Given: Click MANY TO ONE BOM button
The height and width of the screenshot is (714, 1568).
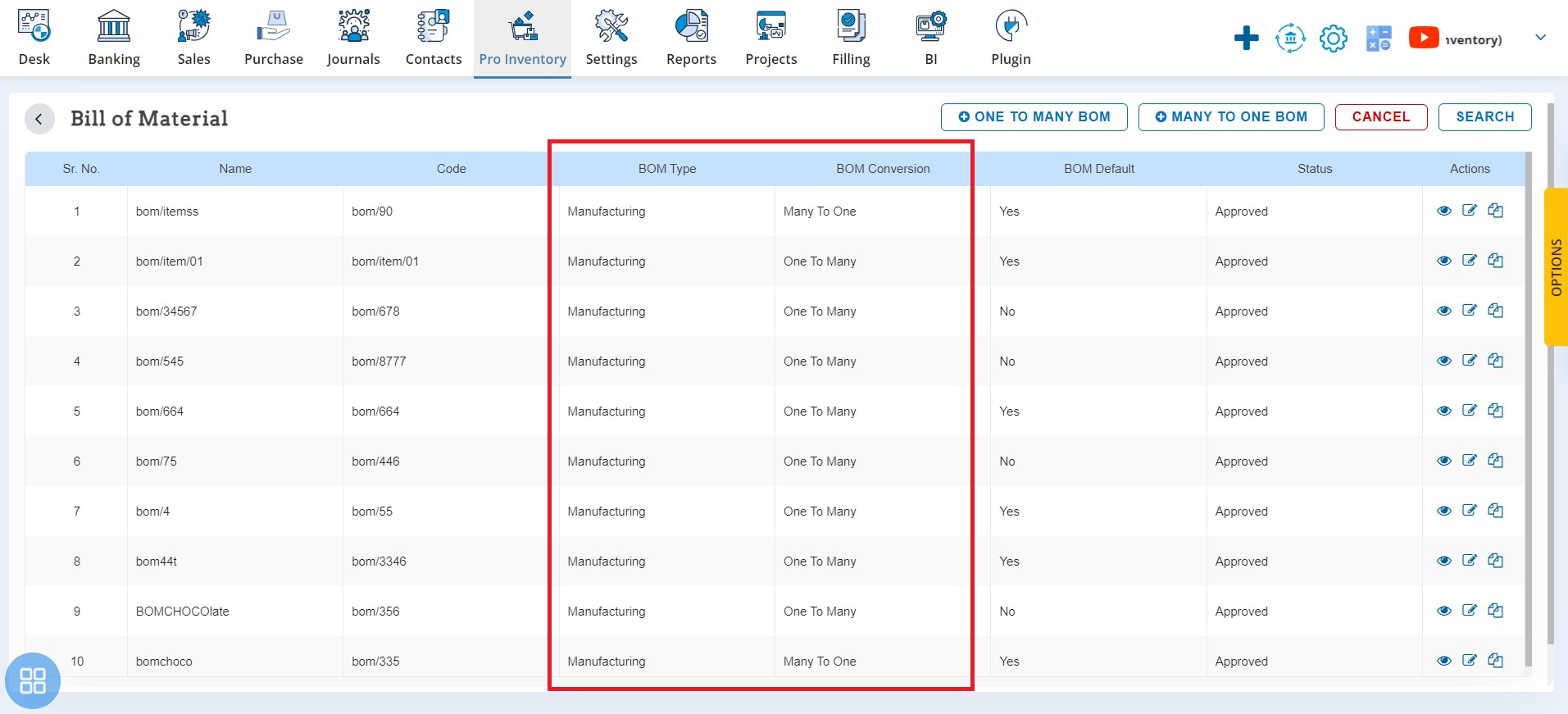Looking at the screenshot, I should tap(1231, 116).
